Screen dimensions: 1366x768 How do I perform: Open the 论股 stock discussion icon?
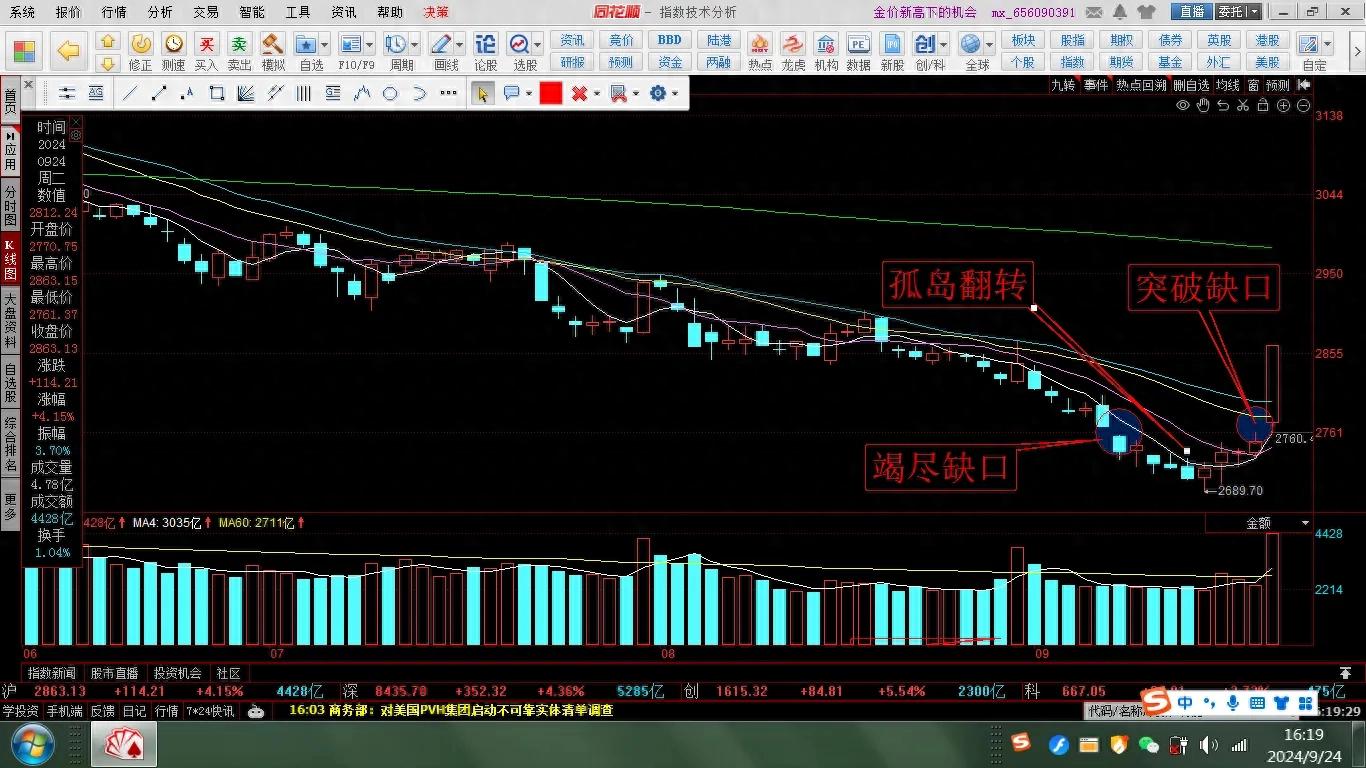click(x=485, y=52)
